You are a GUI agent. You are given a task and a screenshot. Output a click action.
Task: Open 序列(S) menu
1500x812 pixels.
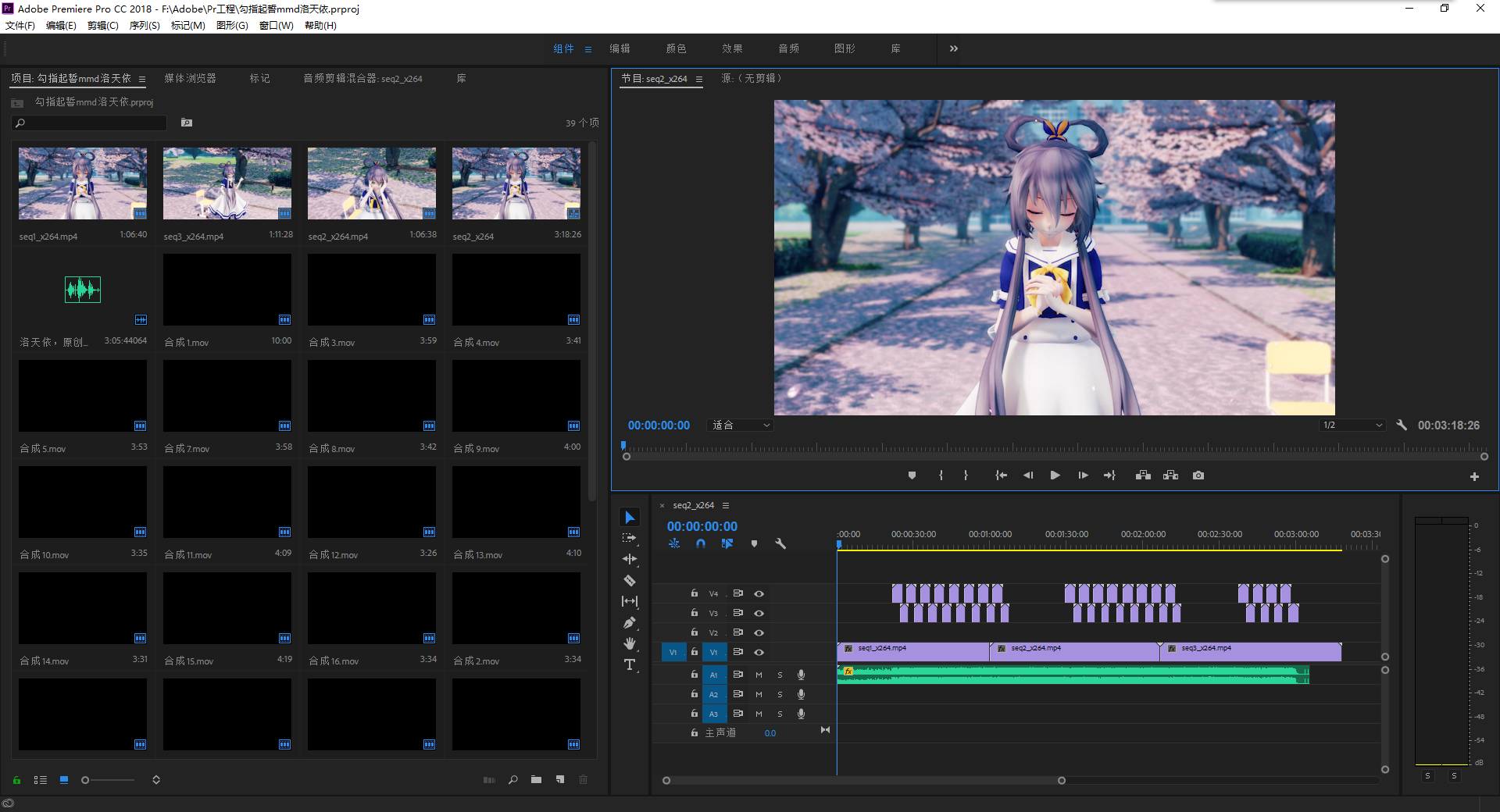point(145,26)
